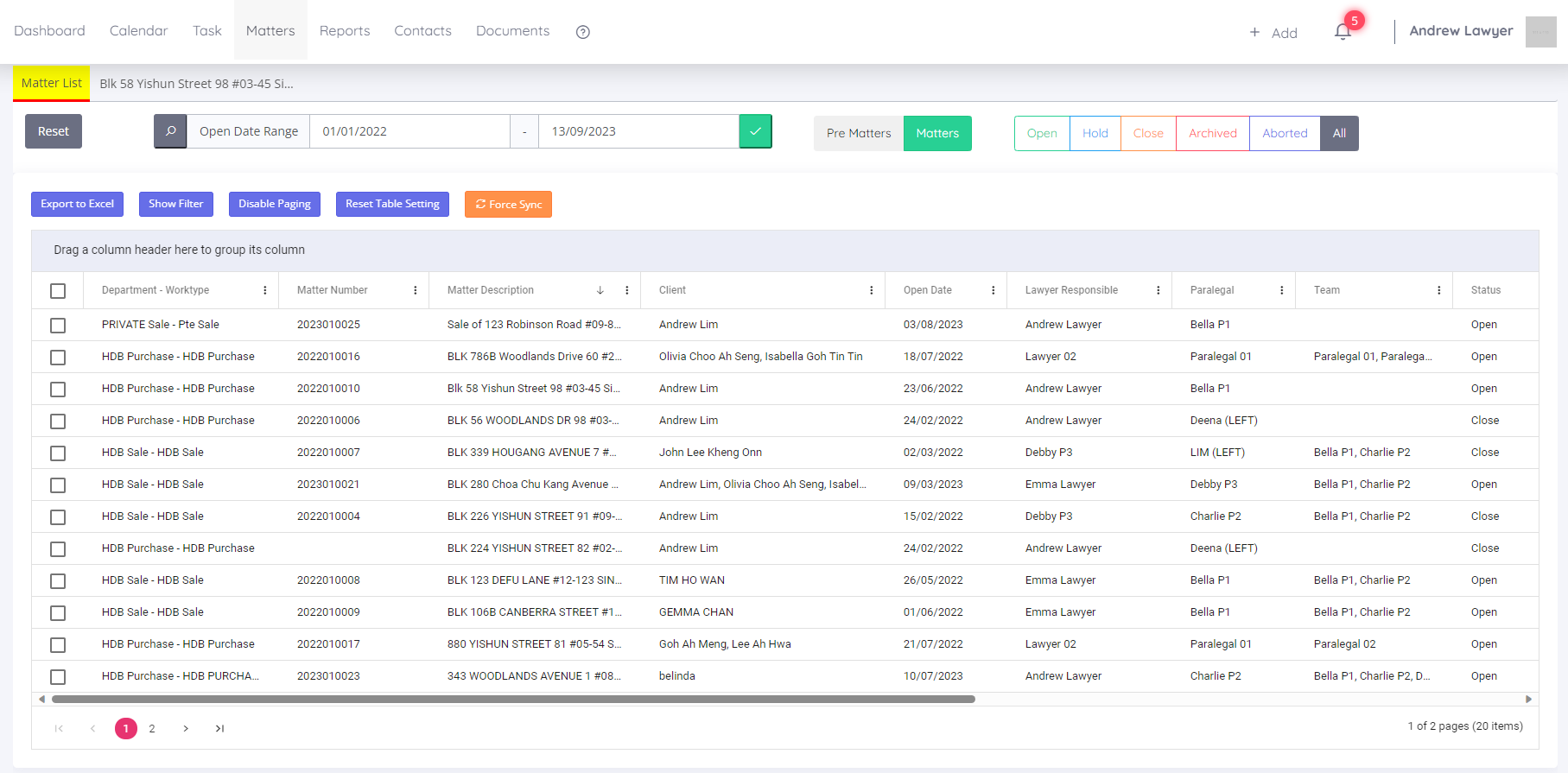Open the help question mark icon

(x=583, y=32)
